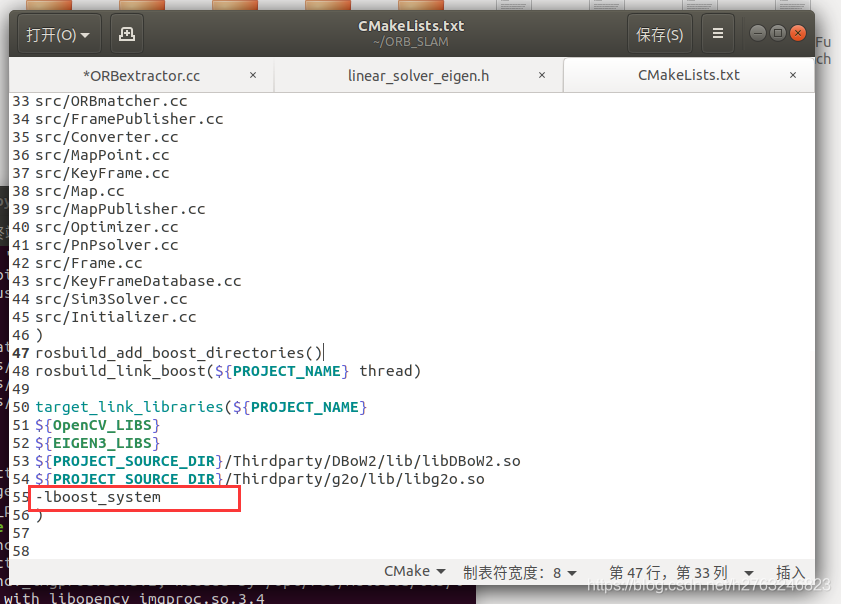Viewport: 841px width, 604px height.
Task: Select the CMakeLists.txt tab
Action: tap(689, 75)
